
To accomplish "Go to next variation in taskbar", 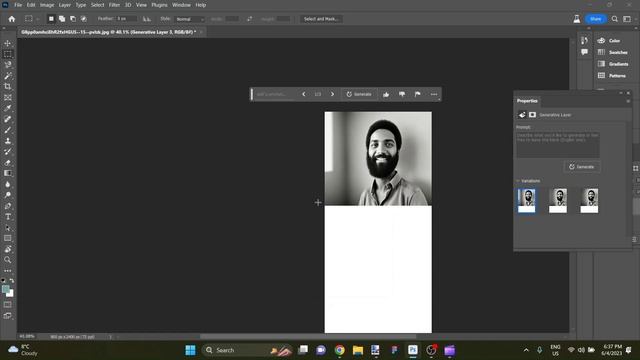I will 332,94.
